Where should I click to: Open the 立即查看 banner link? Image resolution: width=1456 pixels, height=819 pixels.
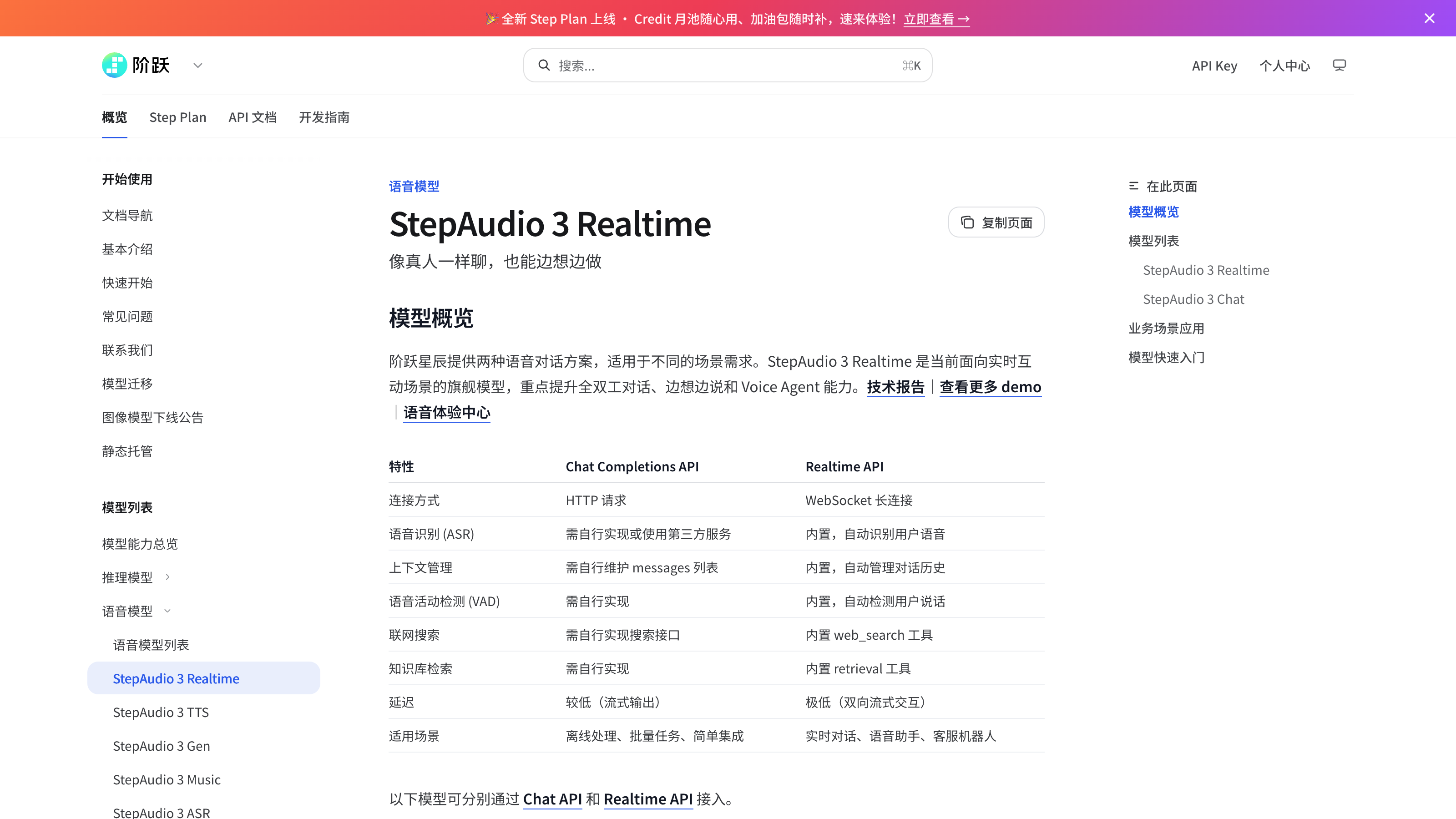(x=936, y=19)
